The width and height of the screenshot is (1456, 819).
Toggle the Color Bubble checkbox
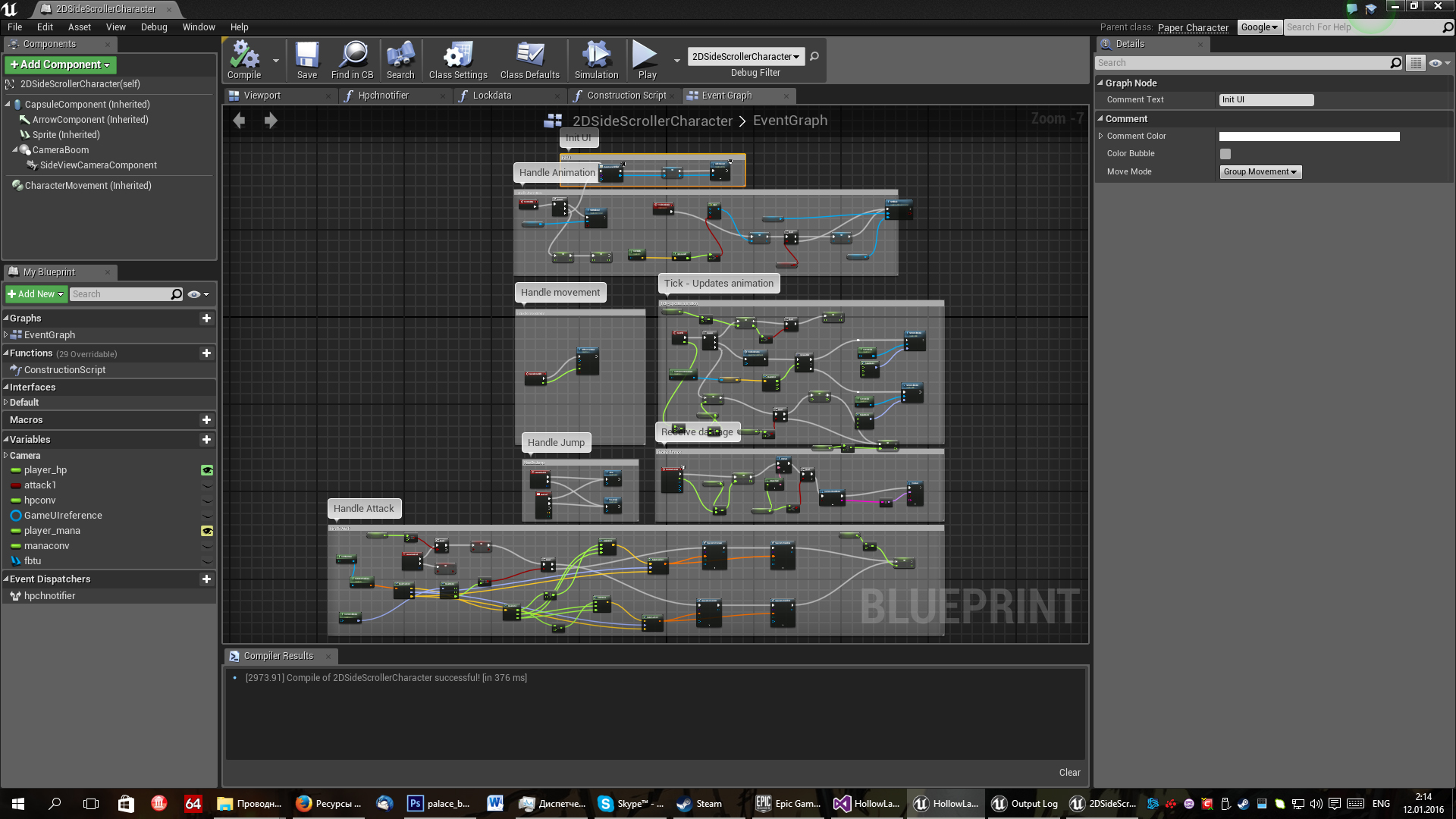(1225, 154)
